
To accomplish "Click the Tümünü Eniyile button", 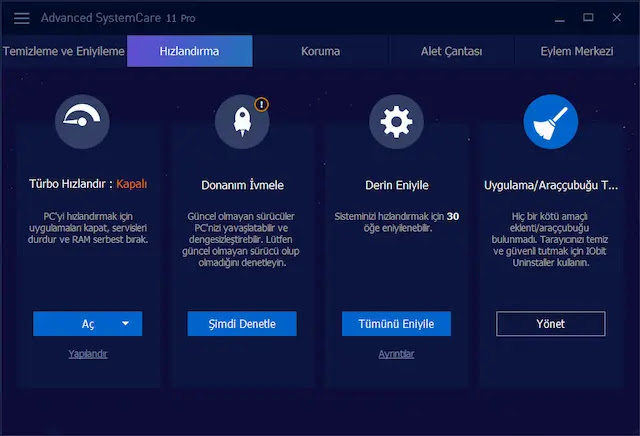I will (x=396, y=324).
